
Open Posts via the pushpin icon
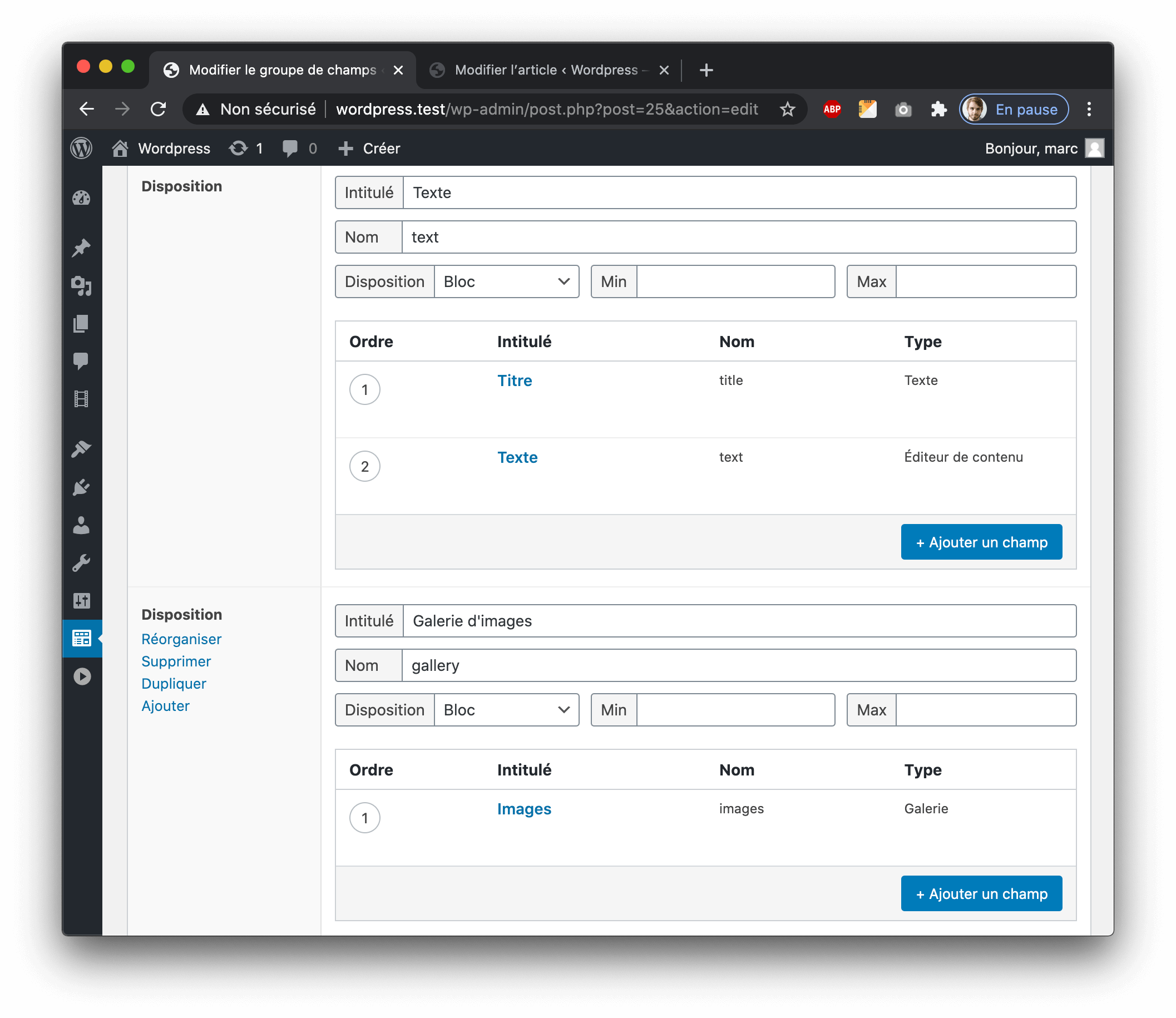81,248
